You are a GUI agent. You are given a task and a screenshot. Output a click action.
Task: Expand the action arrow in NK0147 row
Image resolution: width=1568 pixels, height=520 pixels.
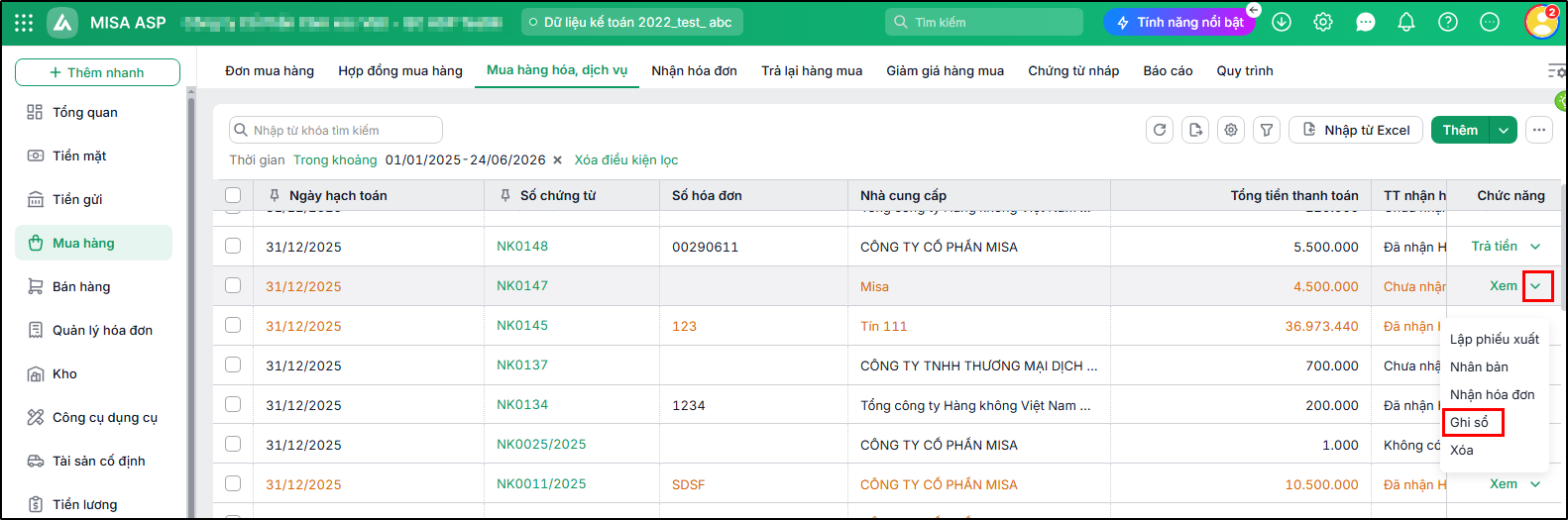1537,286
